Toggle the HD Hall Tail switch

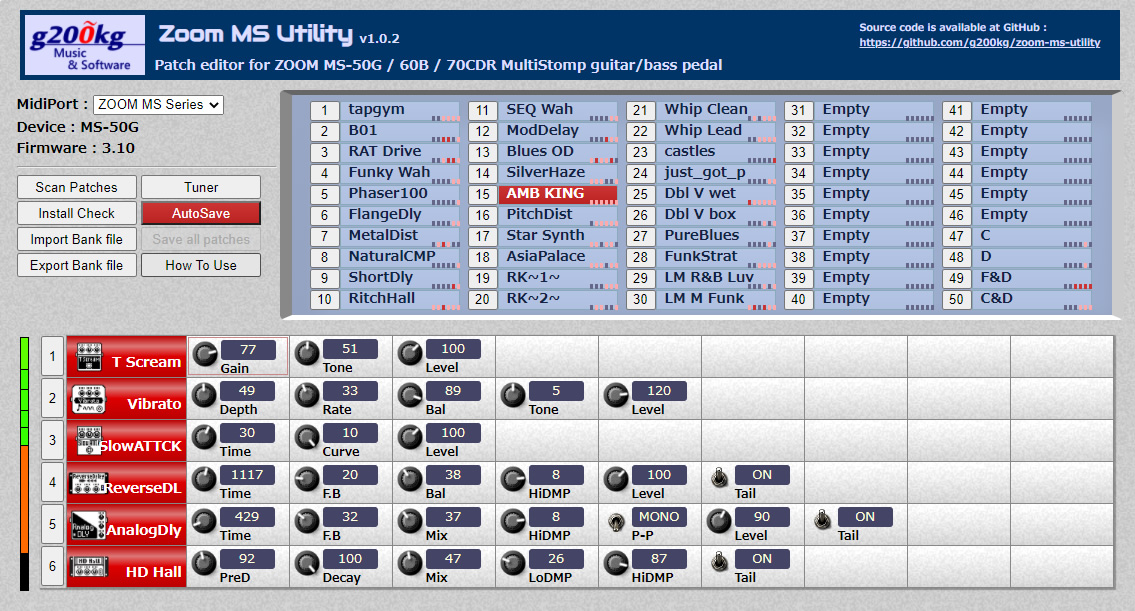coord(720,562)
